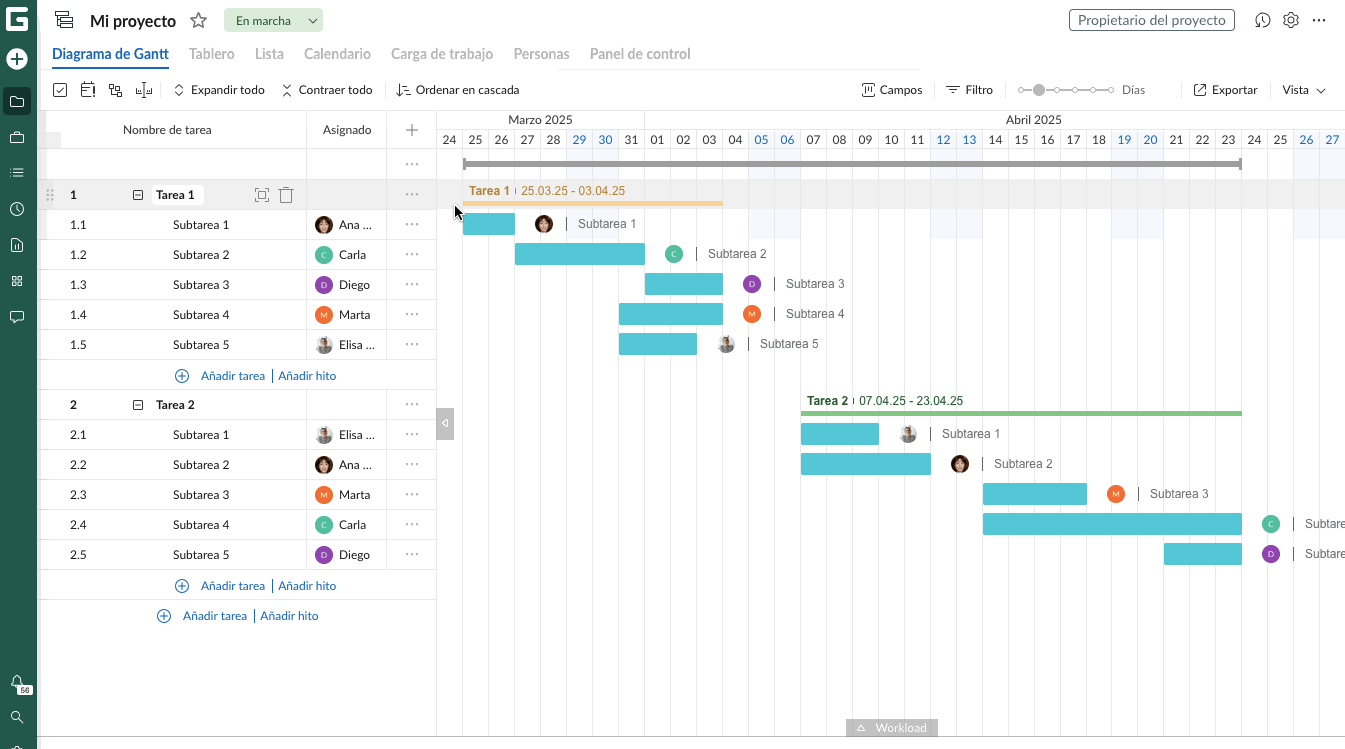Click the search magnifier in sidebar

pyautogui.click(x=17, y=717)
